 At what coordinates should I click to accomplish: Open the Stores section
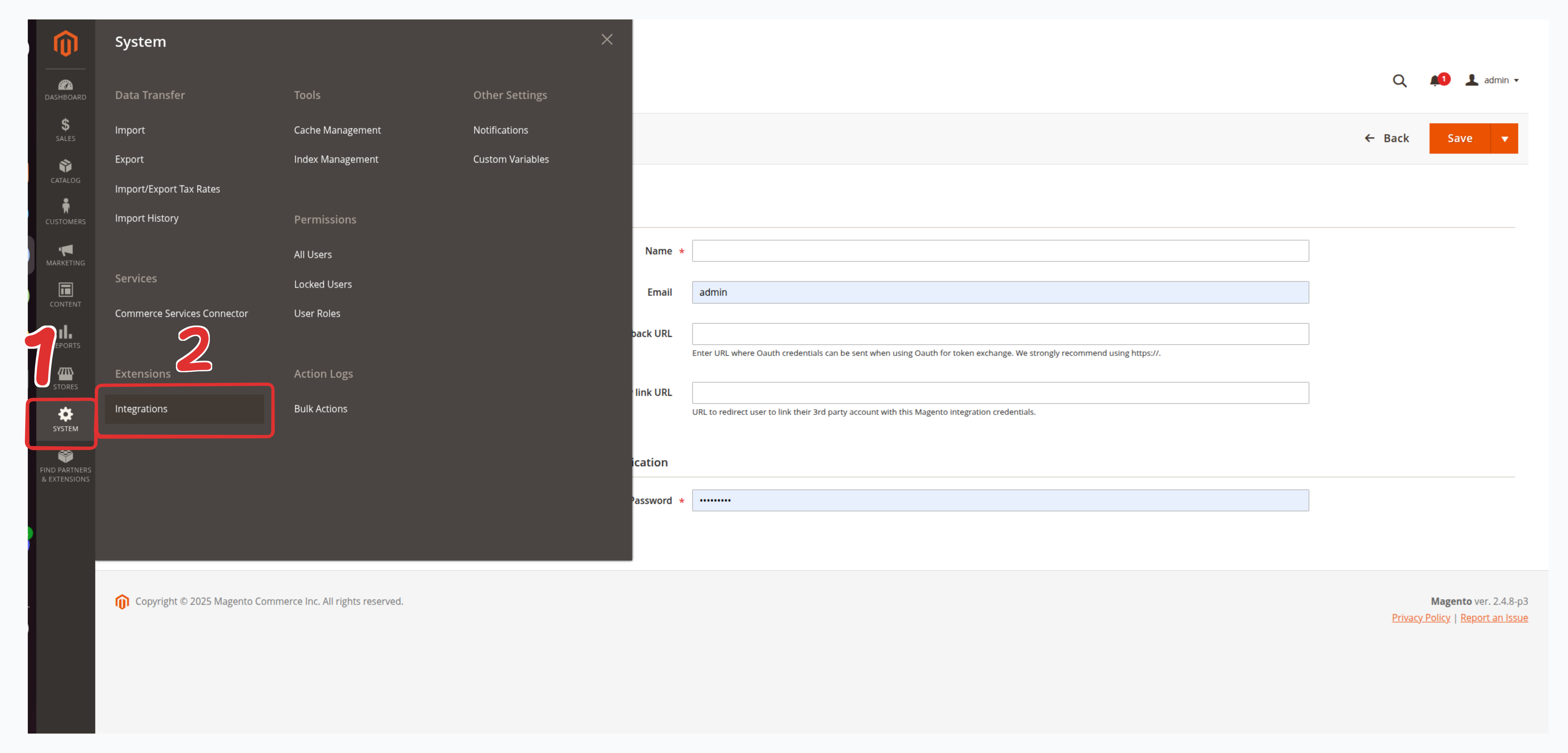[x=65, y=377]
